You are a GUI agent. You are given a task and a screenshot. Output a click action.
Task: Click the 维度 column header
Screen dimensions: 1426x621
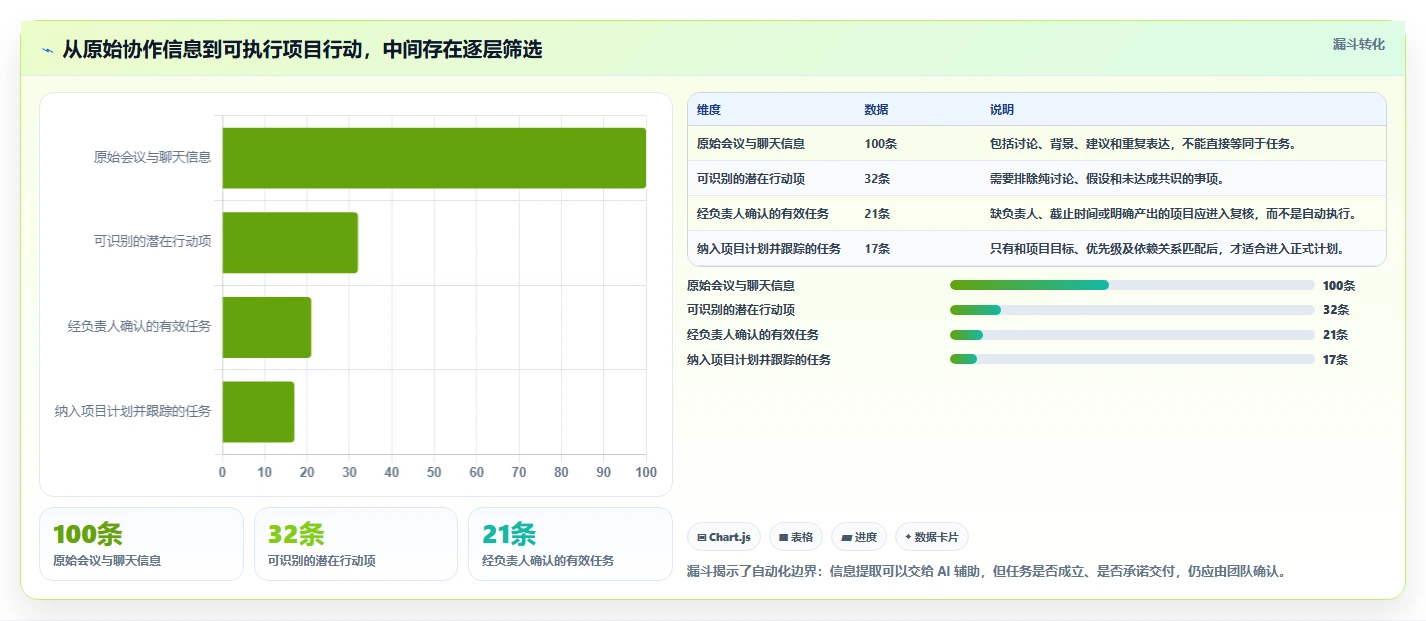pos(709,110)
